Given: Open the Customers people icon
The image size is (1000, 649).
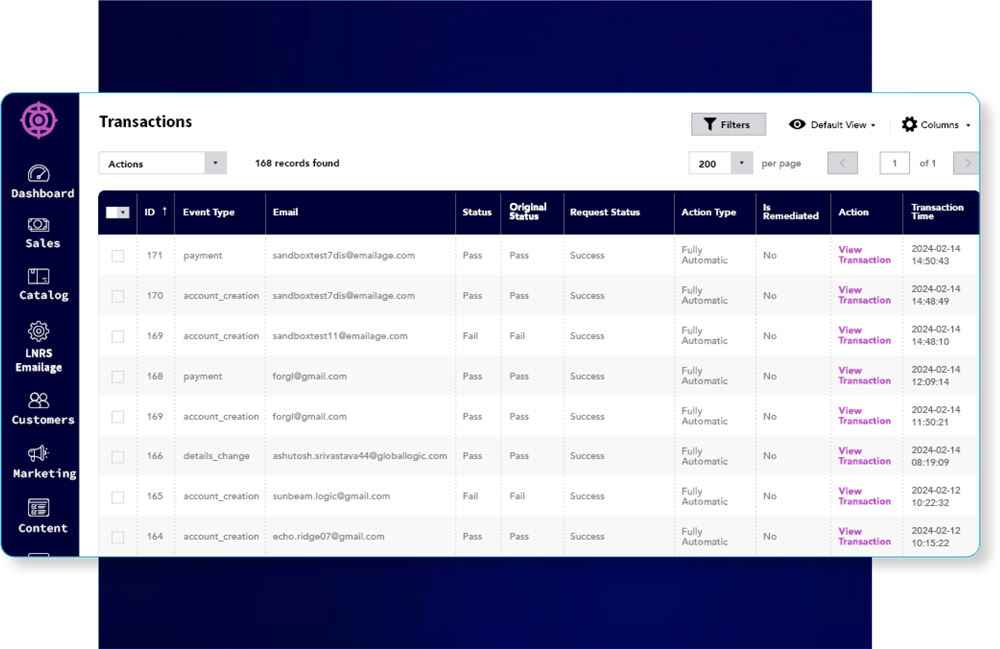Looking at the screenshot, I should click(x=38, y=400).
